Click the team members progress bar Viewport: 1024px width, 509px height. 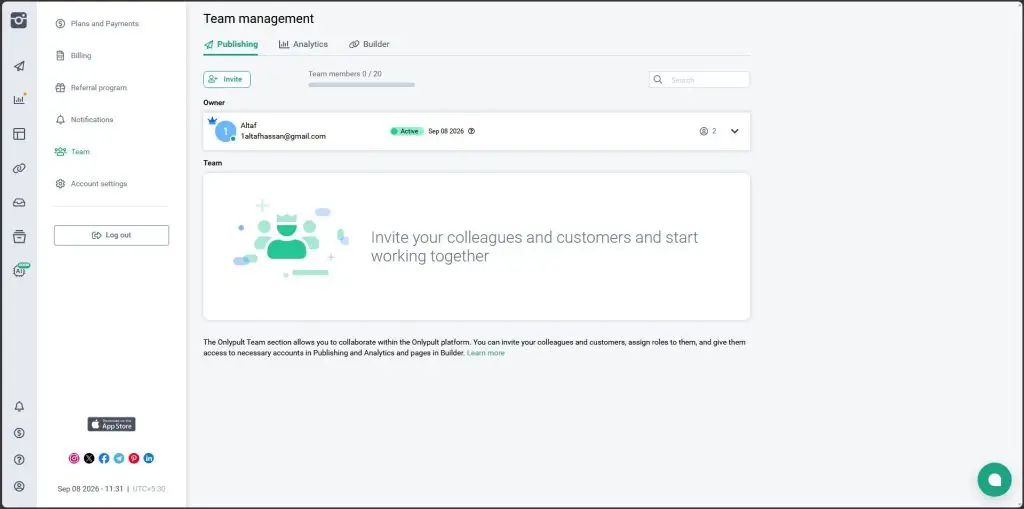(x=361, y=84)
